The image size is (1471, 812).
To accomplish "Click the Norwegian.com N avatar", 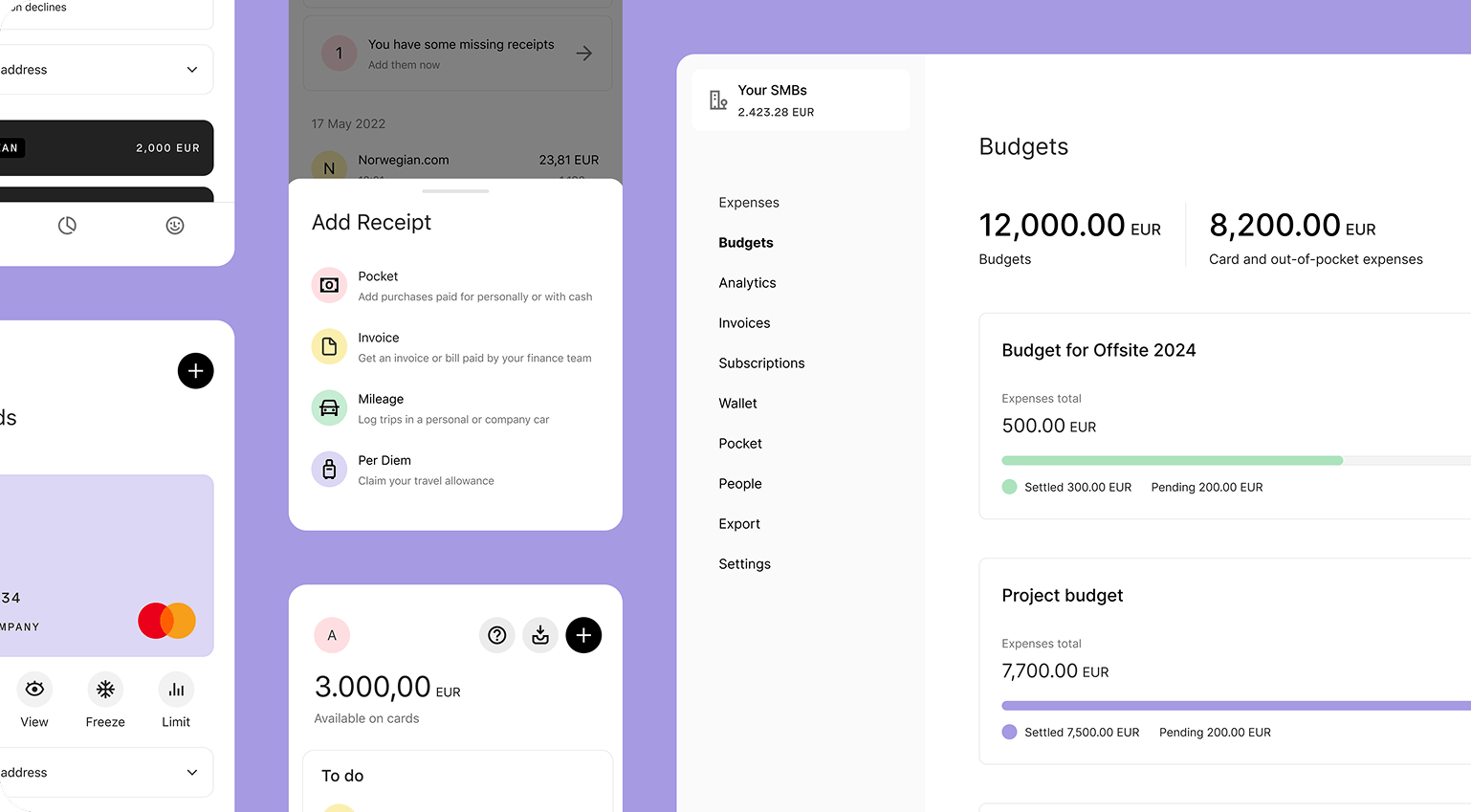I will (329, 167).
